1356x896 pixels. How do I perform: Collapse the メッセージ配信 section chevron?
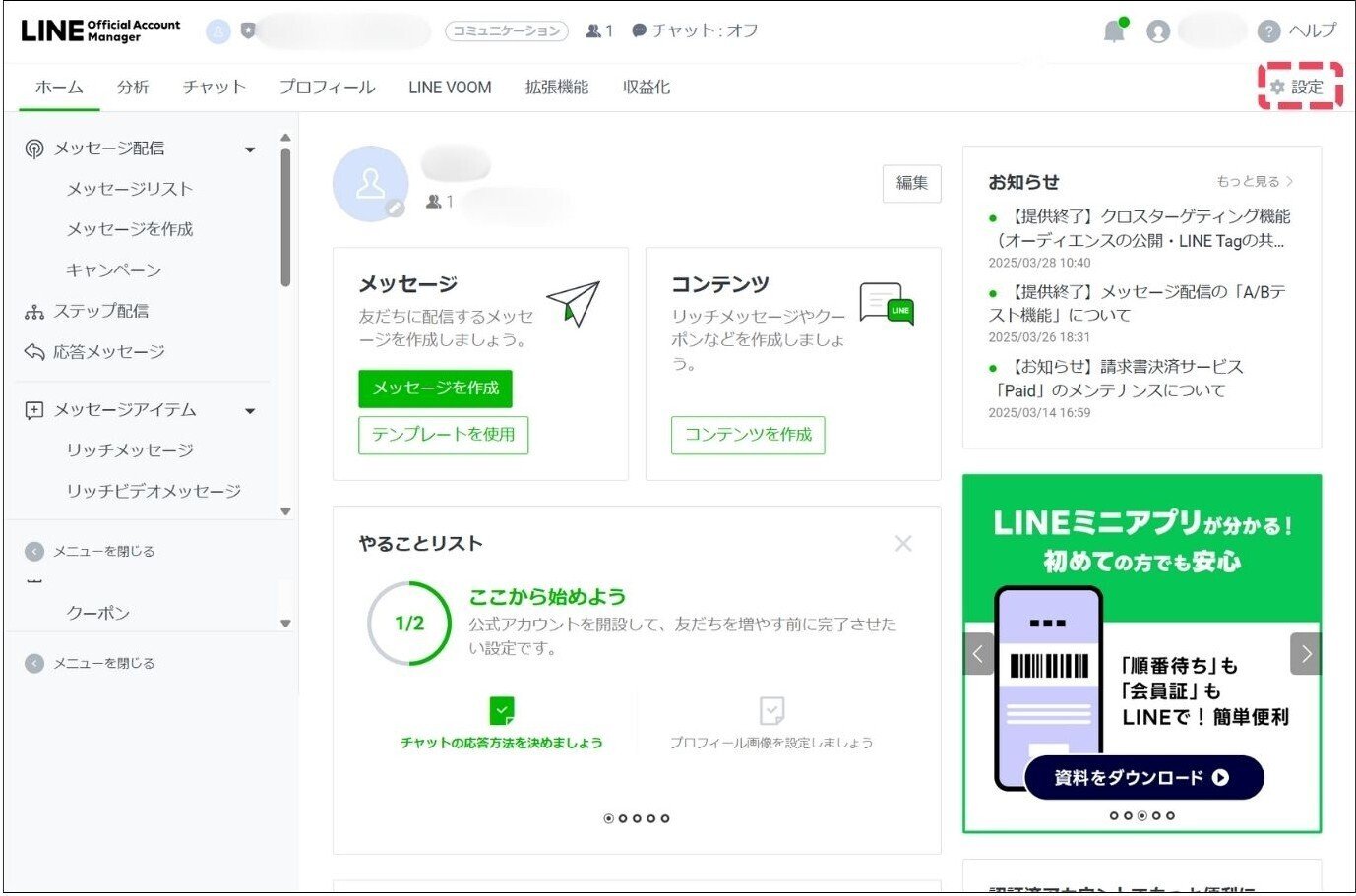(x=251, y=149)
